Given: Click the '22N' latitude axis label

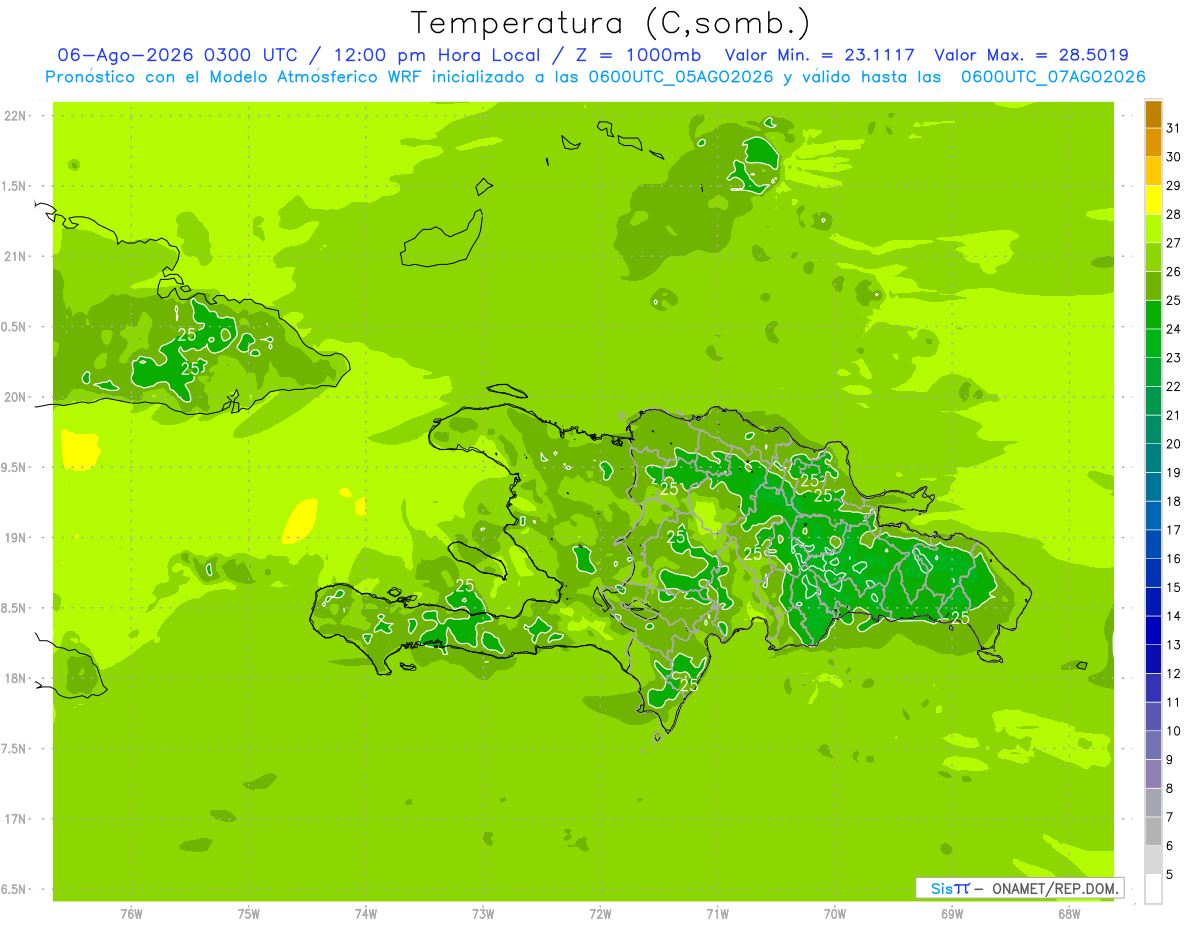Looking at the screenshot, I should coord(15,116).
